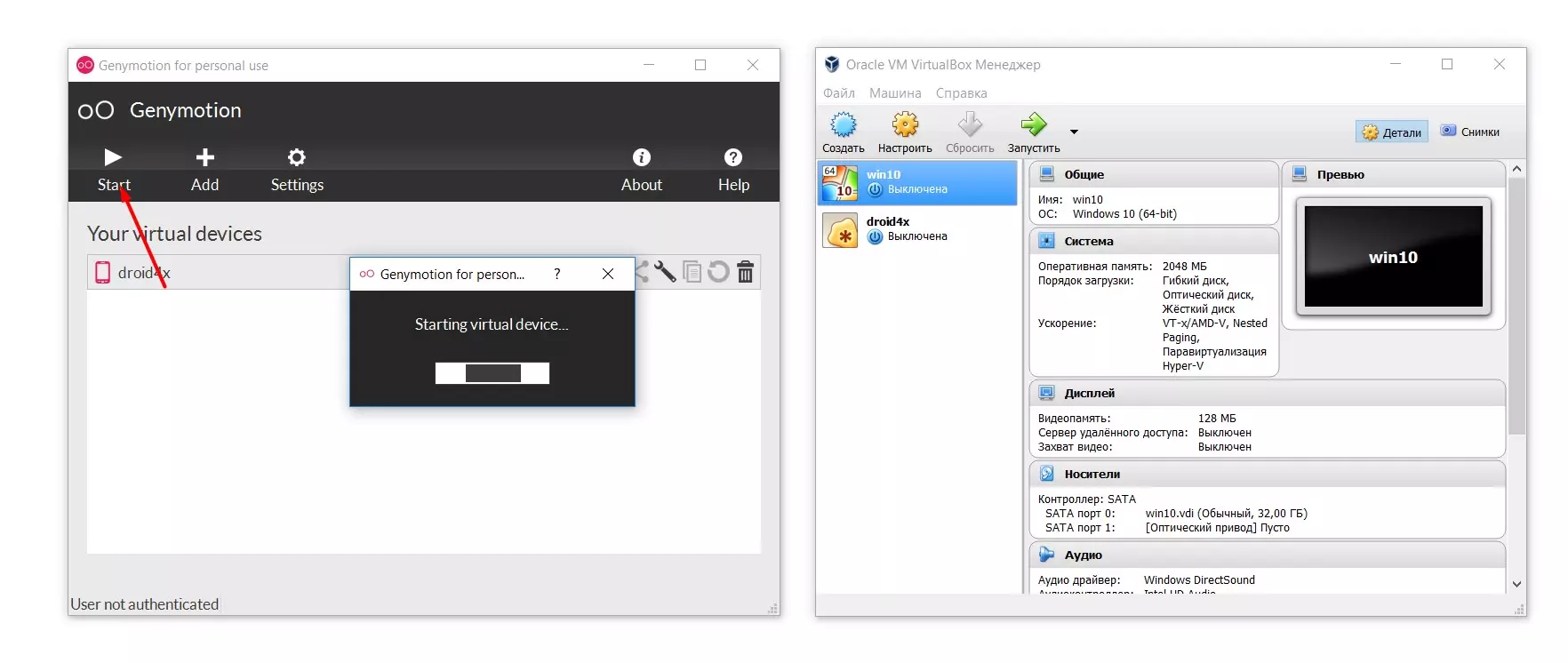
Task: Select droid4x in VirtualBox list
Action: 916,229
